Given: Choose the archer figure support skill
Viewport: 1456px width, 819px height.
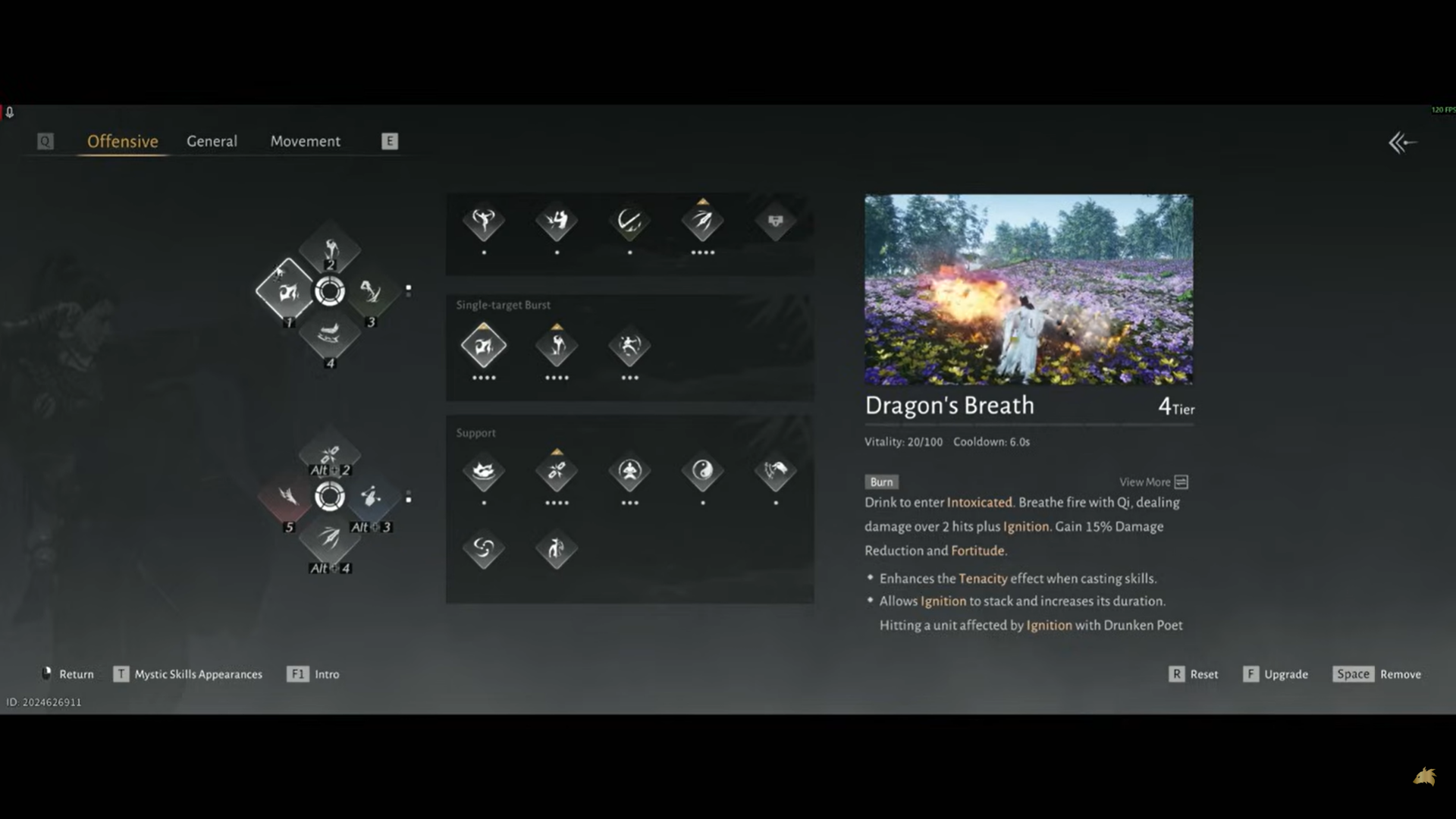Looking at the screenshot, I should [557, 548].
